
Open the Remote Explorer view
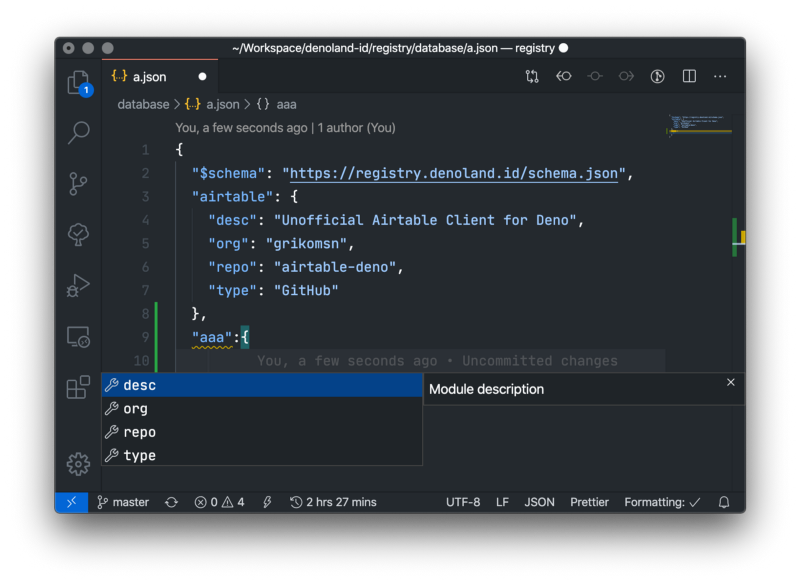[78, 337]
